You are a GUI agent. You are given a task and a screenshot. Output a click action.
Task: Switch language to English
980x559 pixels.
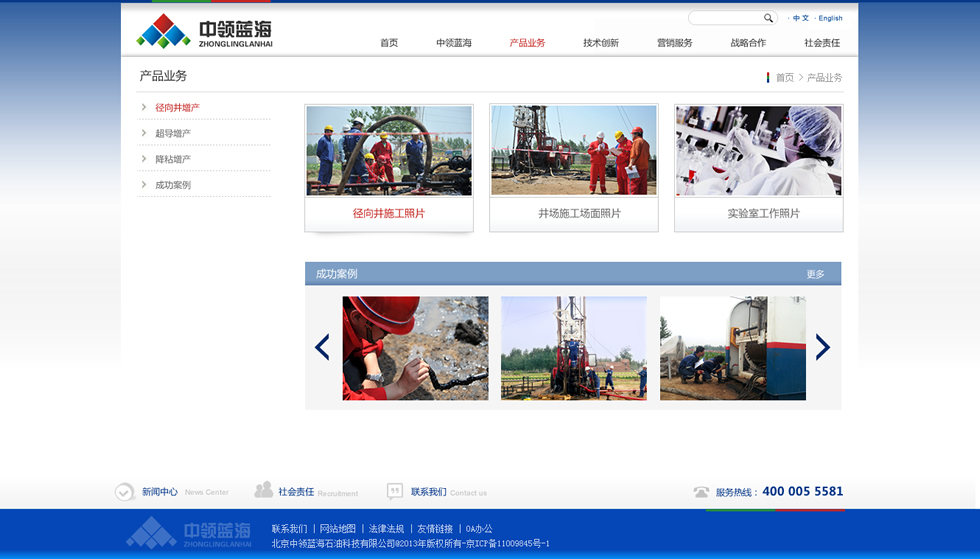tap(830, 18)
